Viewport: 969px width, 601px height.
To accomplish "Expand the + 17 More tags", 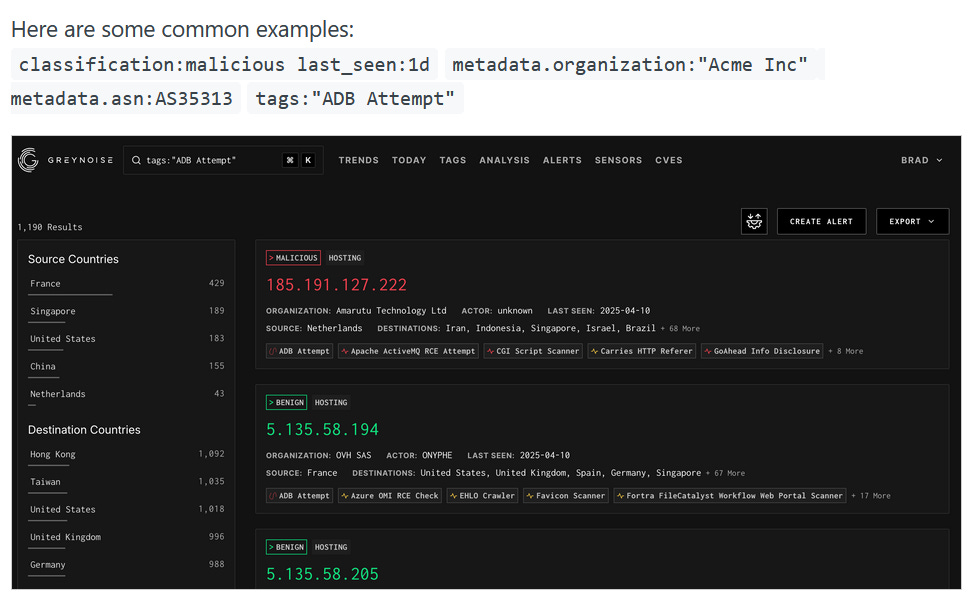I will pyautogui.click(x=871, y=495).
